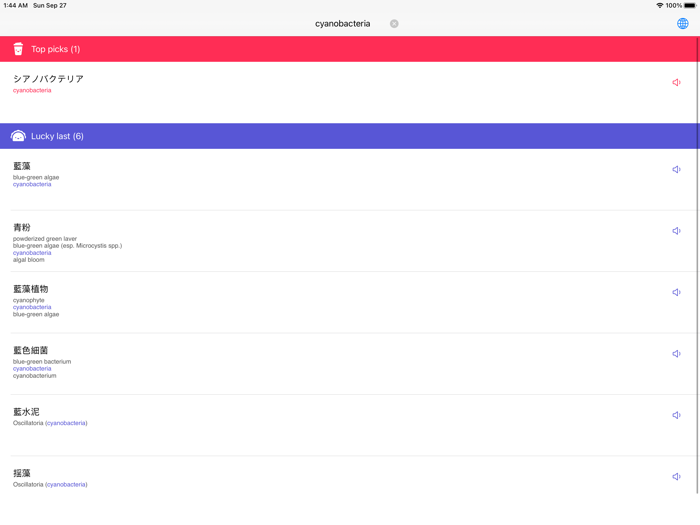Play pronunciation of 藍藻 entry

coord(676,169)
